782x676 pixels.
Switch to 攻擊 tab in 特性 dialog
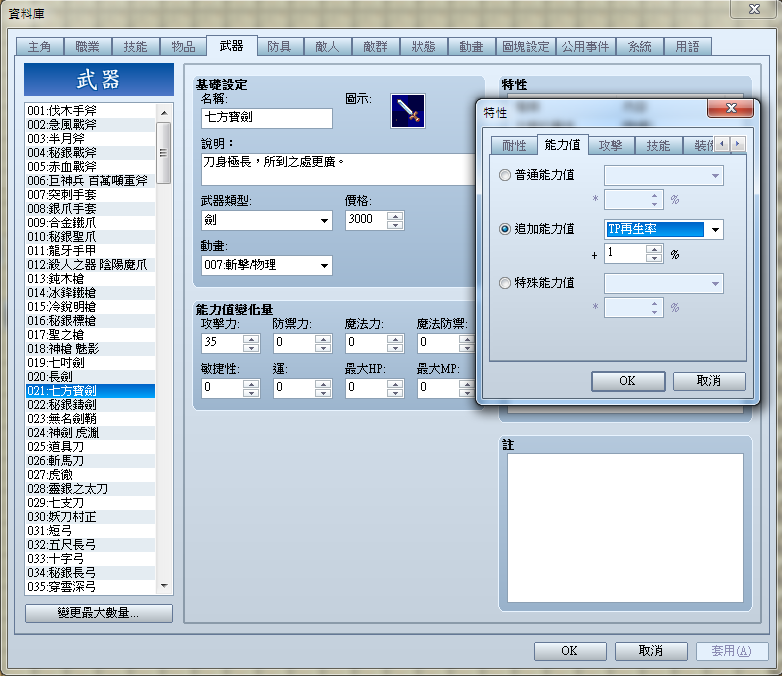point(610,146)
